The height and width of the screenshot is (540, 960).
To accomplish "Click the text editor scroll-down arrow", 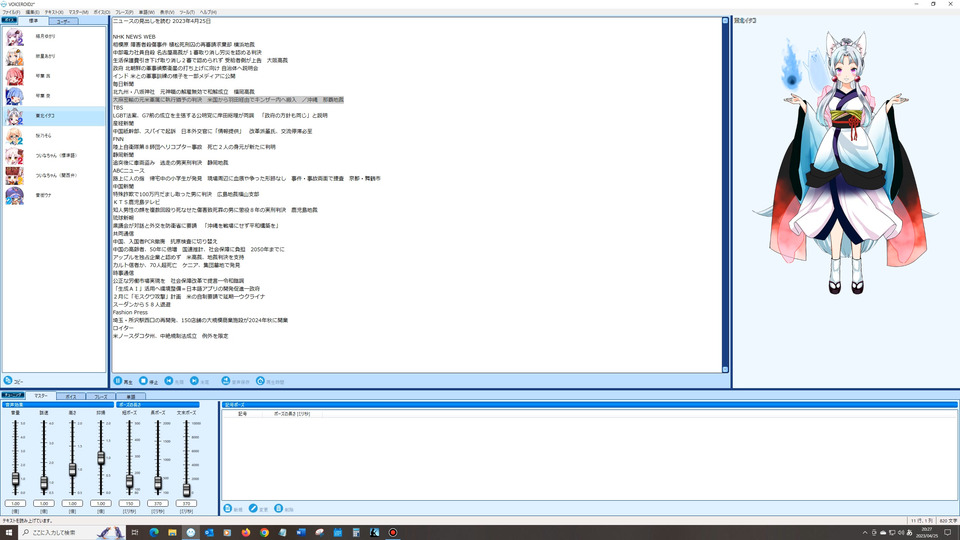I will tap(726, 369).
